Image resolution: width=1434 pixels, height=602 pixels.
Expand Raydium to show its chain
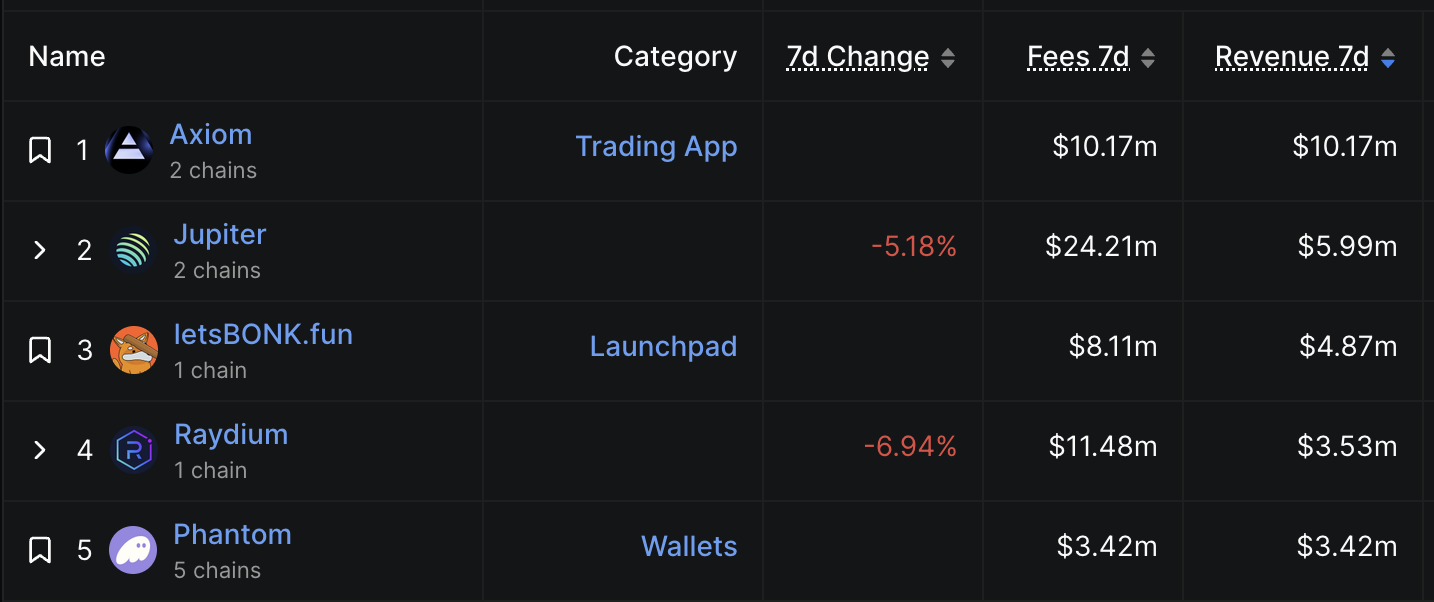[40, 450]
